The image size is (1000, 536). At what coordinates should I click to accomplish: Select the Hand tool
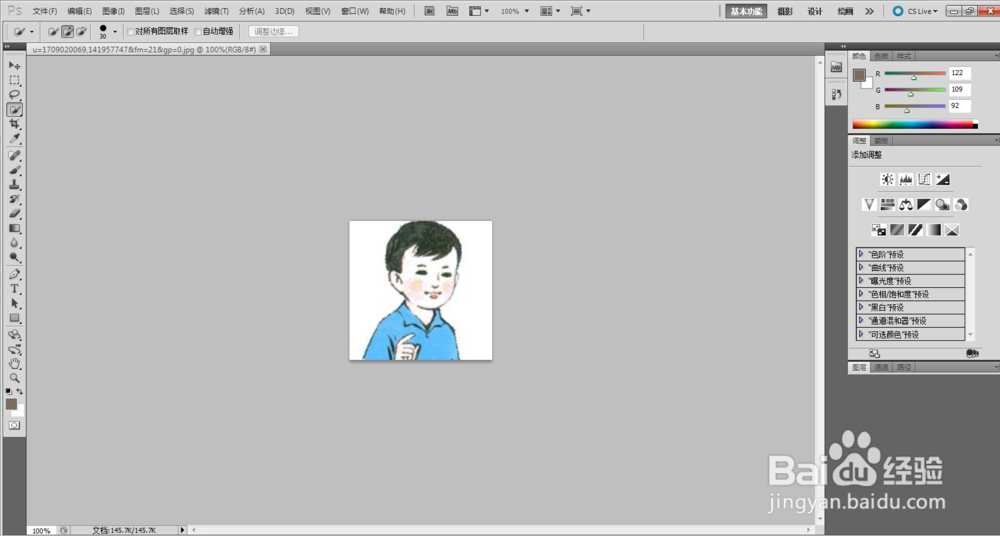(14, 364)
